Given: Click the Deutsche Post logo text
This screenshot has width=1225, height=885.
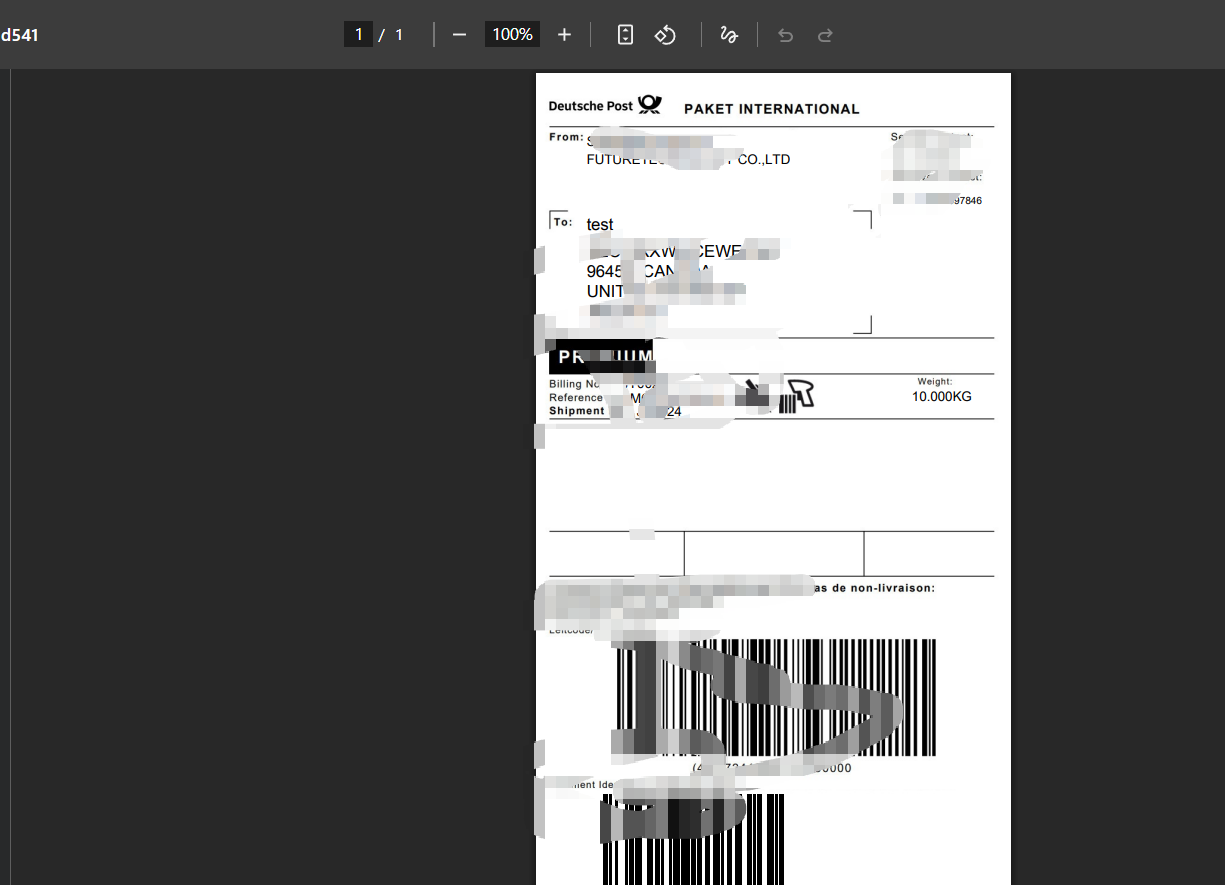Looking at the screenshot, I should pos(591,106).
